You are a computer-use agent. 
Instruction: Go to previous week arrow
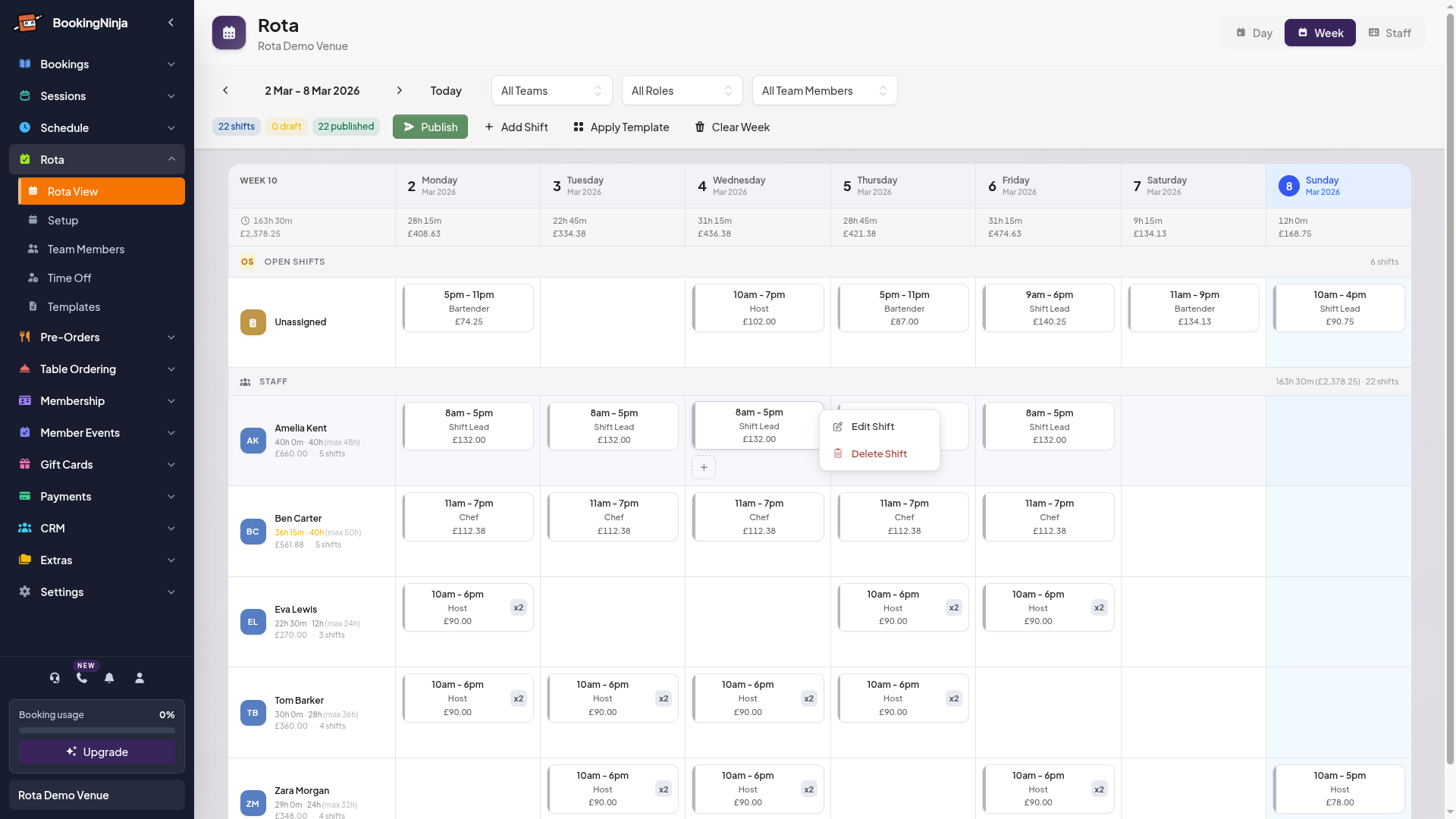(x=225, y=90)
